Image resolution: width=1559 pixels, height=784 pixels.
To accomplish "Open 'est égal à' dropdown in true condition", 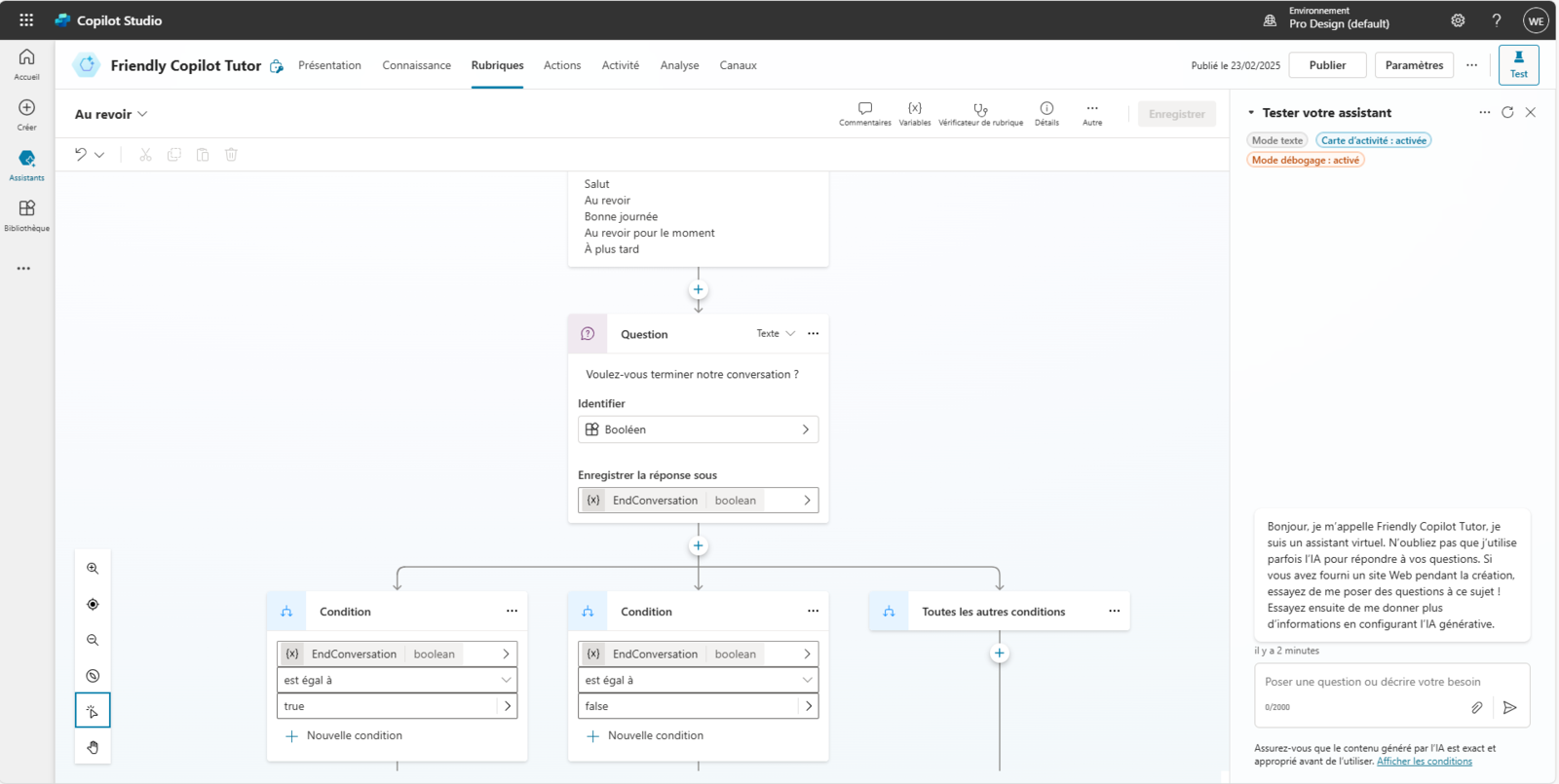I will [x=397, y=680].
